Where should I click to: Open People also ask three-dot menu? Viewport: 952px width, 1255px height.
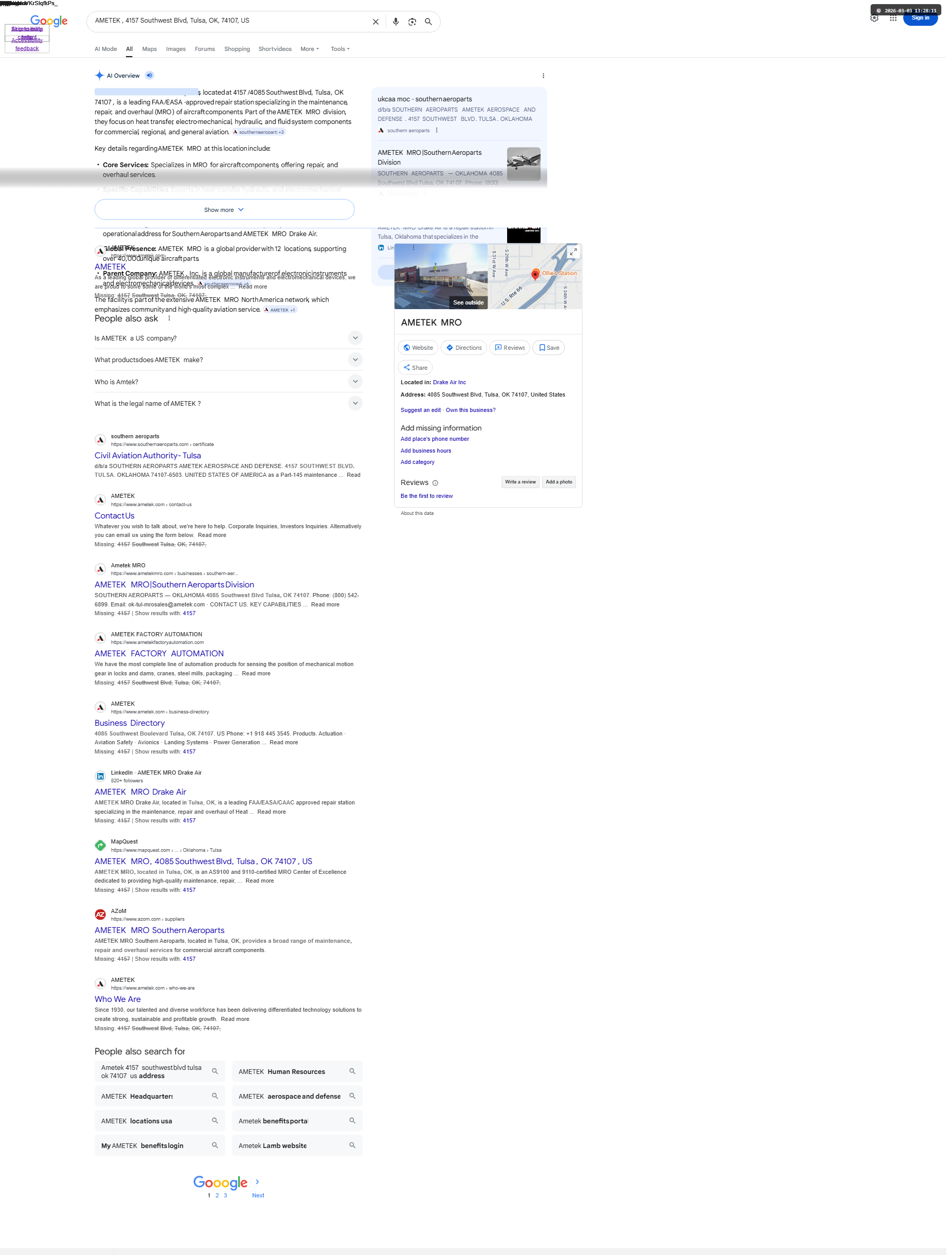pyautogui.click(x=169, y=318)
